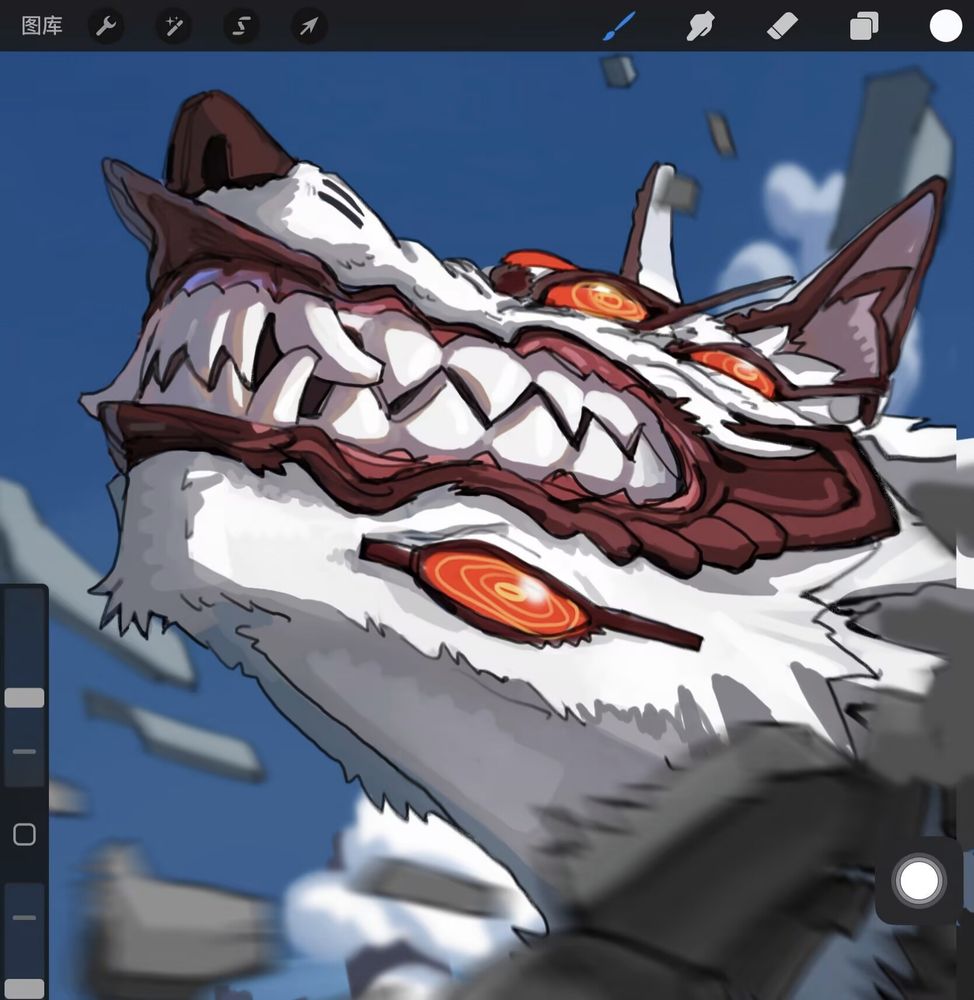Click the brush size slider handle
Image resolution: width=974 pixels, height=1000 pixels.
tap(24, 698)
